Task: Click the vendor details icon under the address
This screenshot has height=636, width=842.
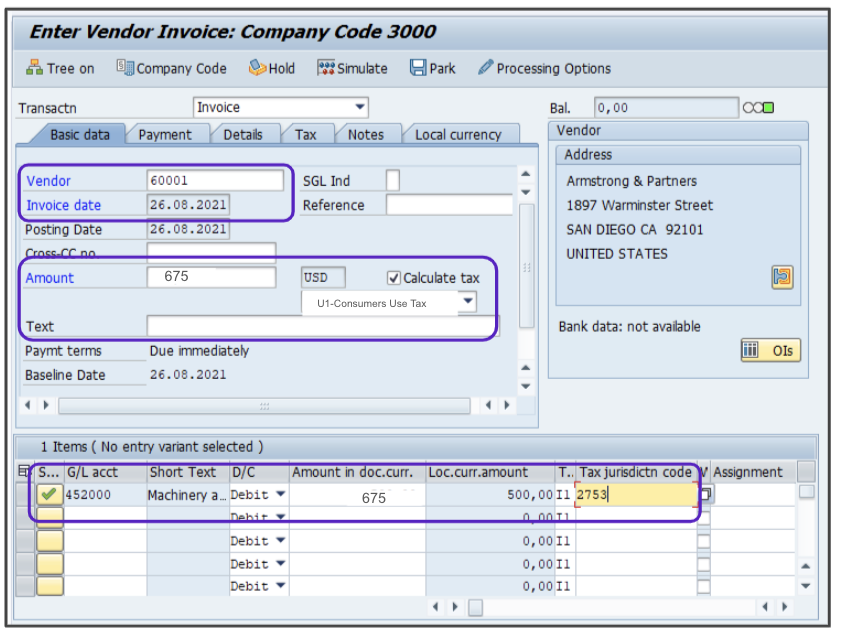Action: coord(782,278)
